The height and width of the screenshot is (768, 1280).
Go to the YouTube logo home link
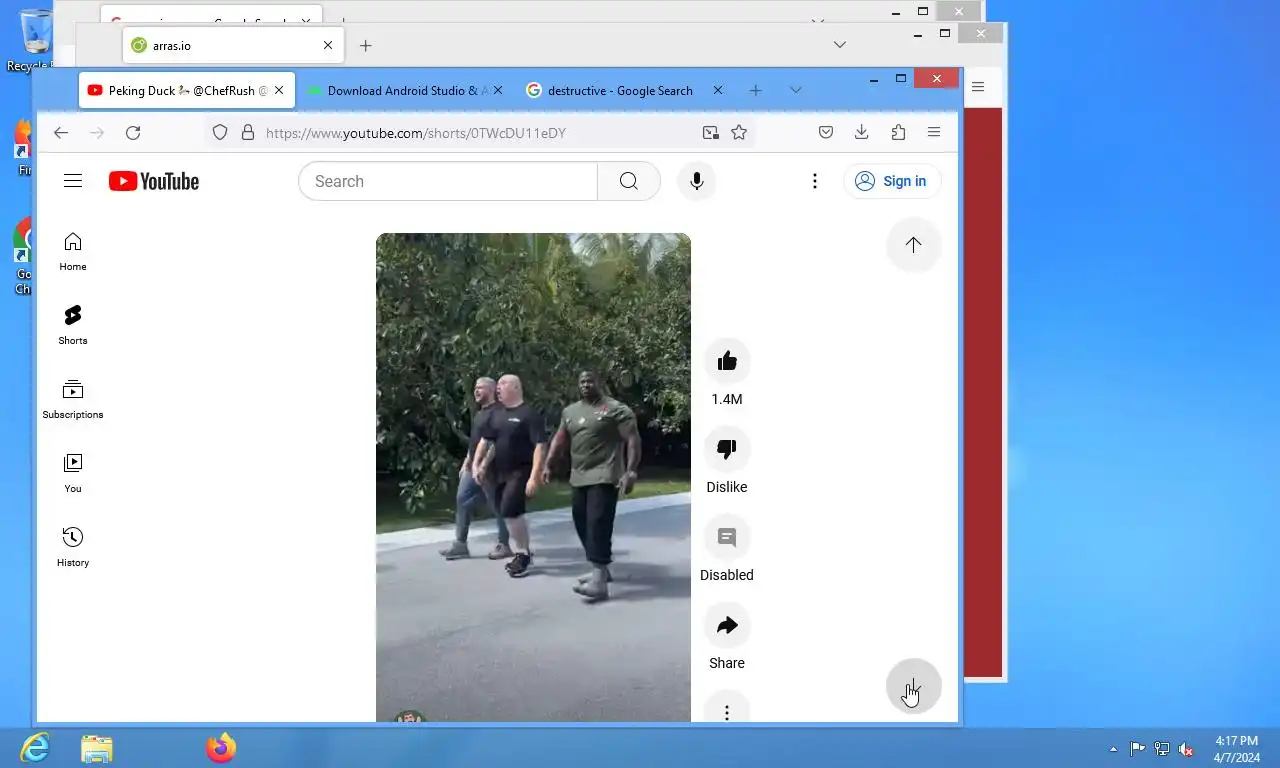pos(154,181)
